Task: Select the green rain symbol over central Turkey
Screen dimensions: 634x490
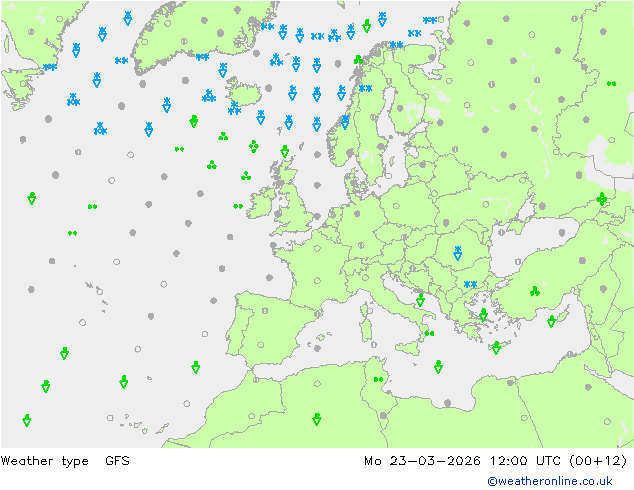Action: [x=535, y=291]
